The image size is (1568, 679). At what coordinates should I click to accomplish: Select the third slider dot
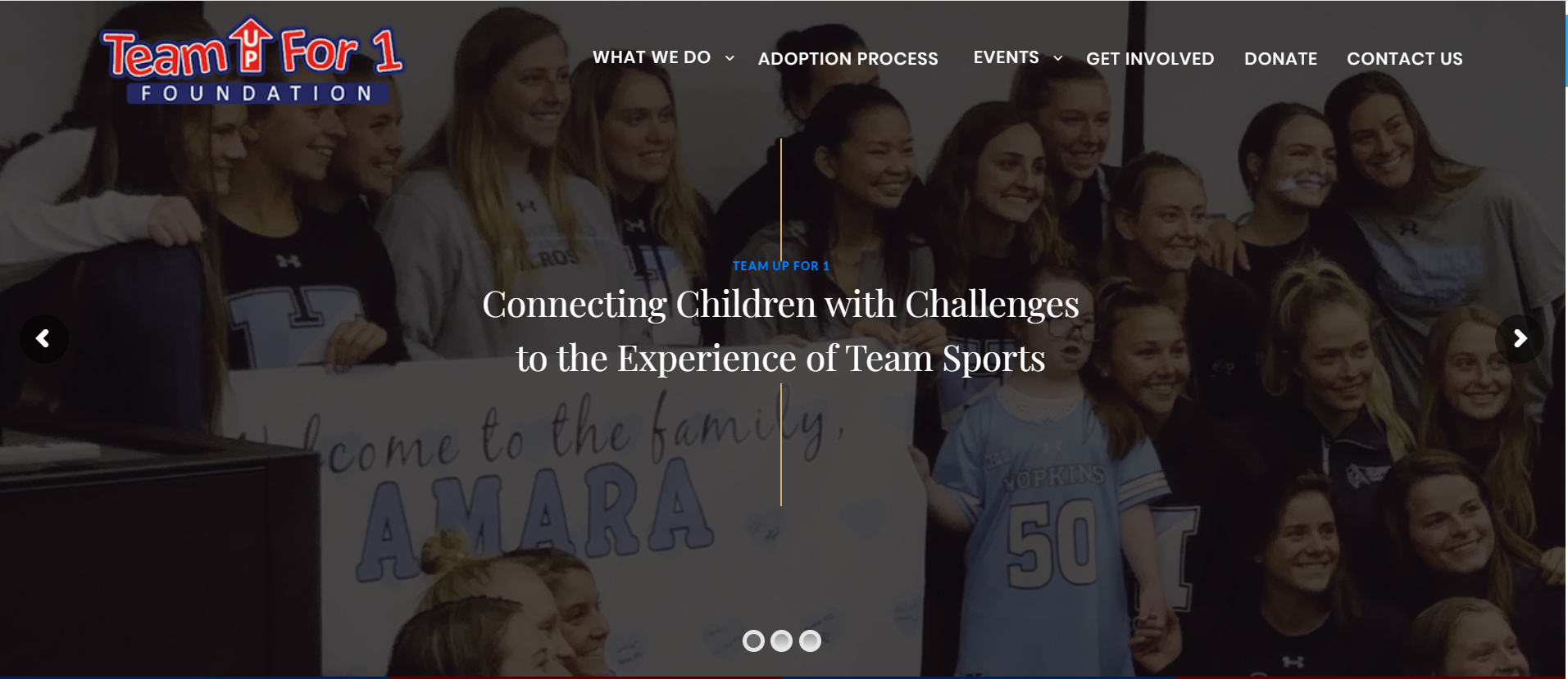tap(810, 641)
